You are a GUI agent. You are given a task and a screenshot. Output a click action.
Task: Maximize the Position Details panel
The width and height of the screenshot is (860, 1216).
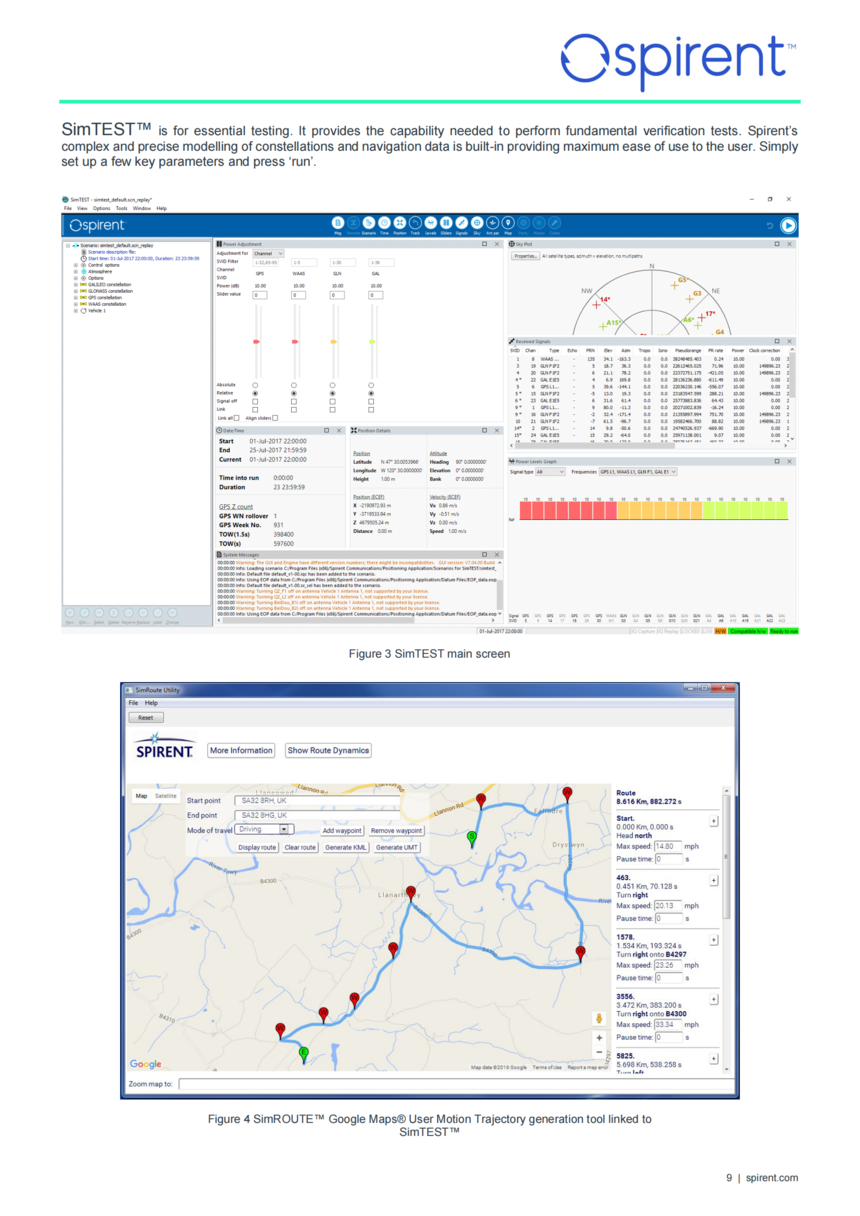(484, 430)
